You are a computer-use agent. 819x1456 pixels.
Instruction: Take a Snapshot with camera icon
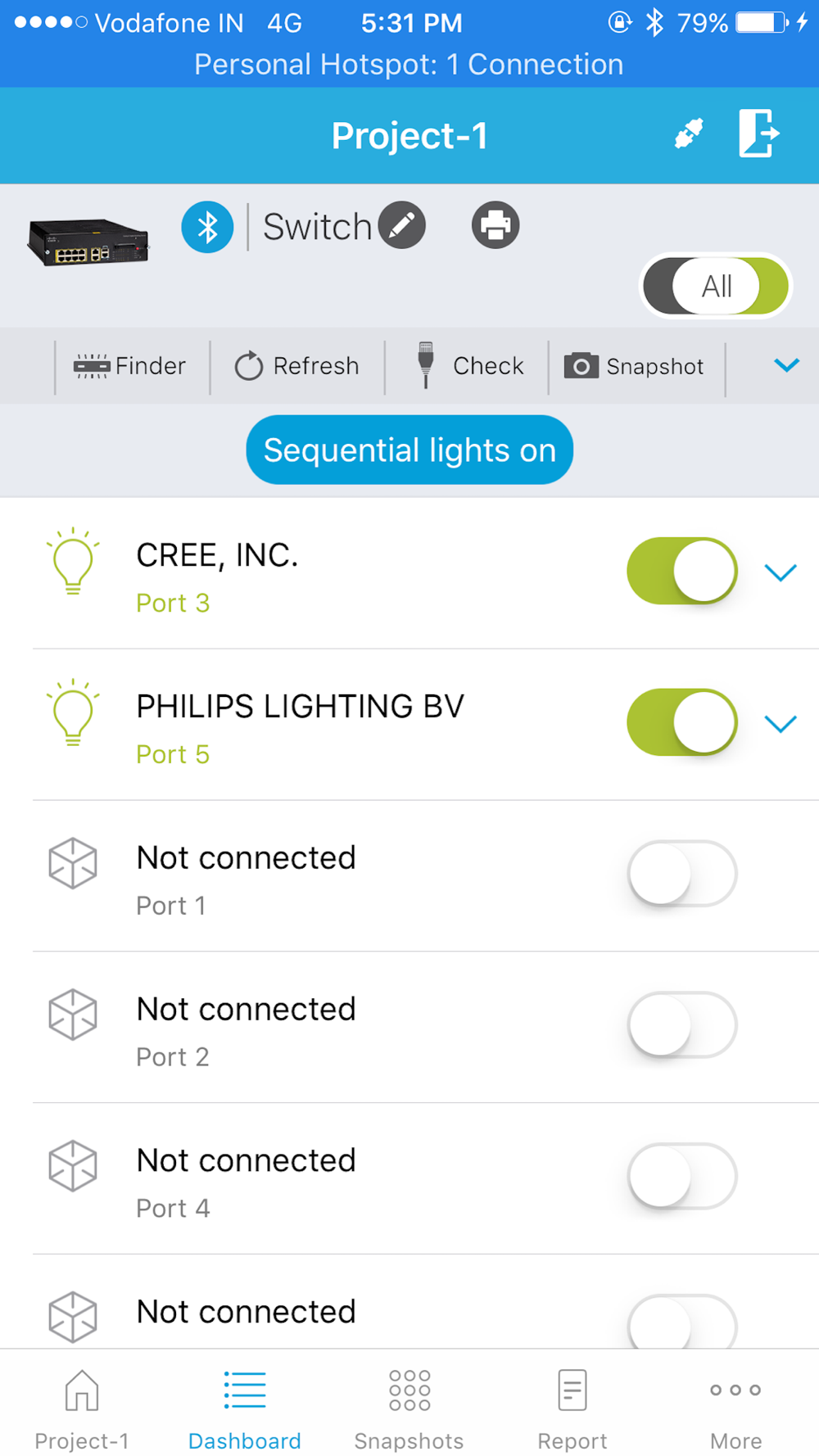635,366
